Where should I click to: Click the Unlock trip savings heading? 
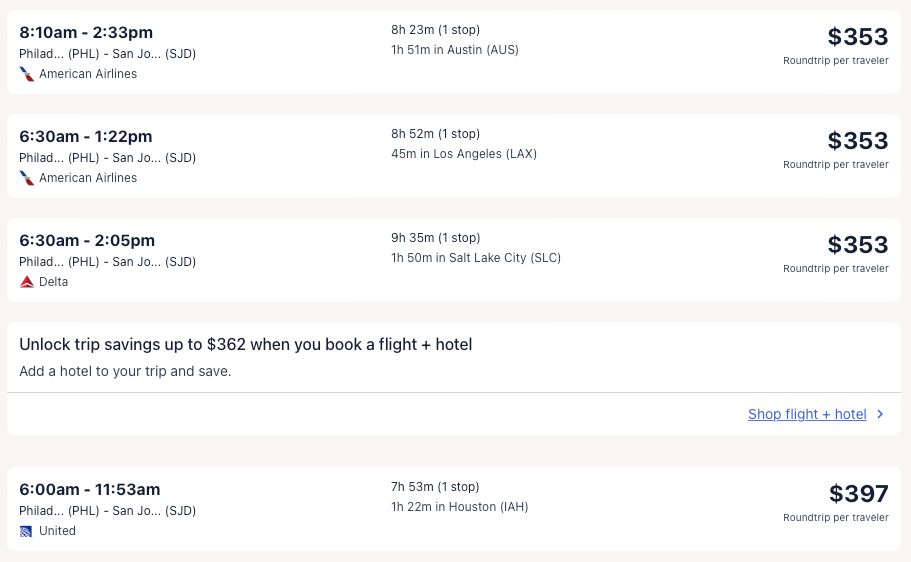[x=246, y=345]
